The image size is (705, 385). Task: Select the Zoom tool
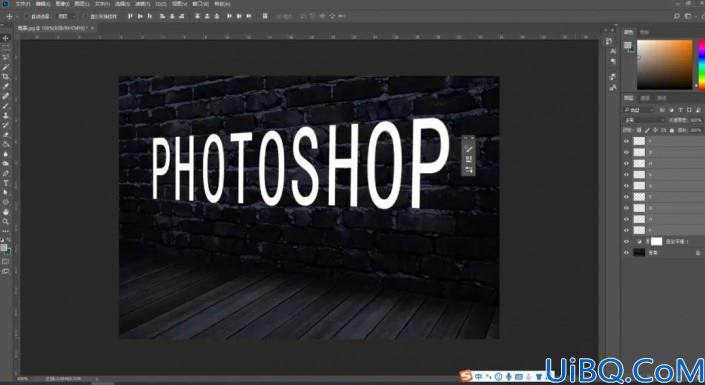[6, 222]
